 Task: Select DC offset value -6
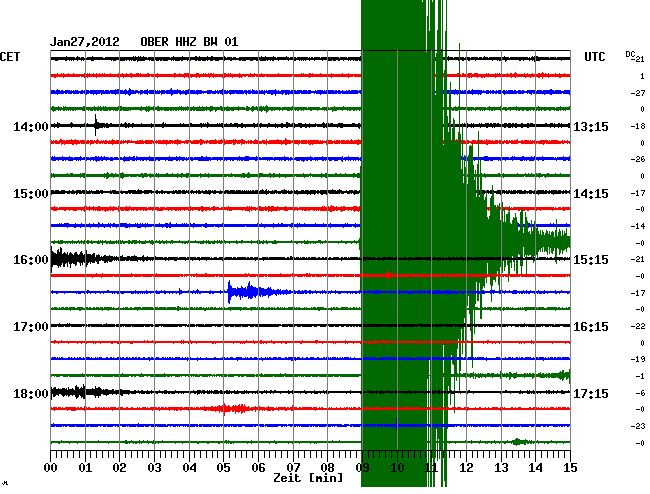[x=640, y=392]
